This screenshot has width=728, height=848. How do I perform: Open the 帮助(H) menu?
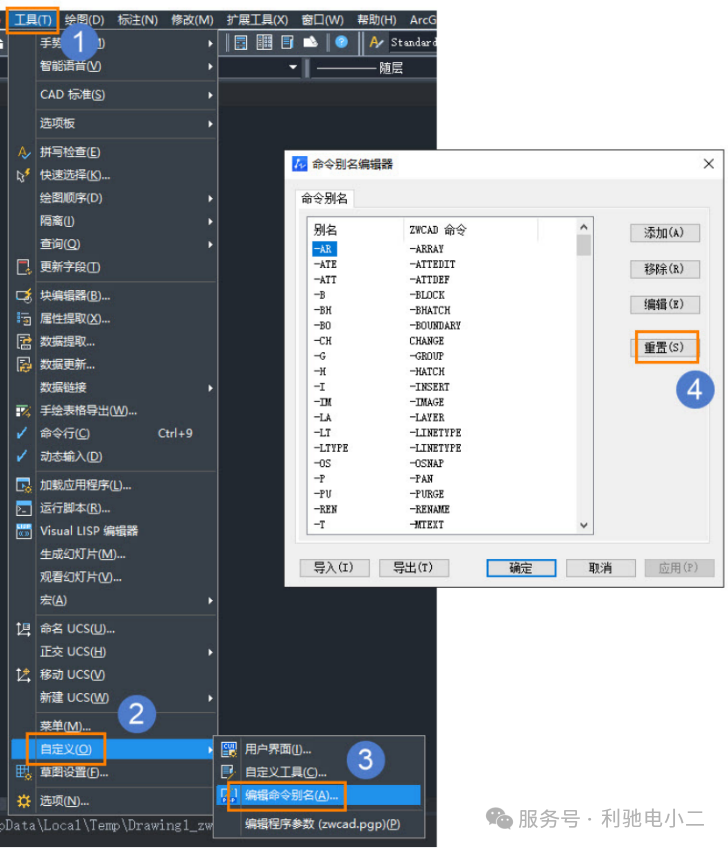[x=377, y=20]
